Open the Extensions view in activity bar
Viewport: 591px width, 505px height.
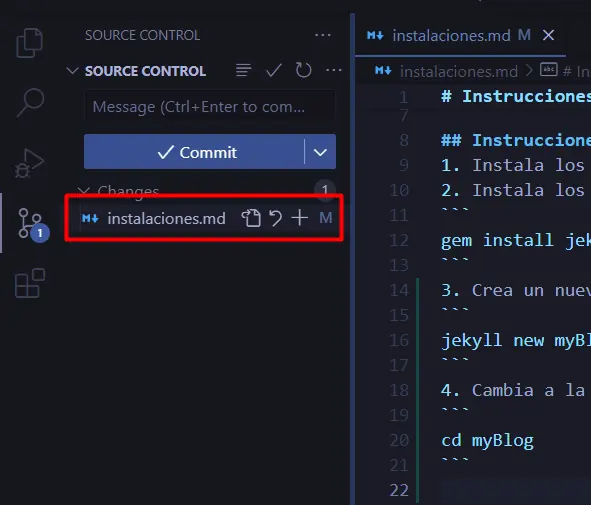point(30,283)
